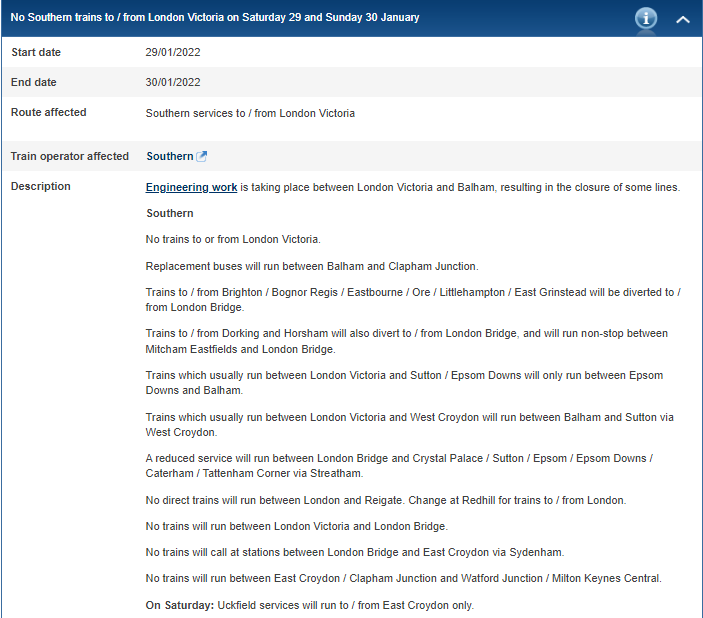The height and width of the screenshot is (618, 703).
Task: Click the Start date value 29/01/2022
Action: point(173,52)
